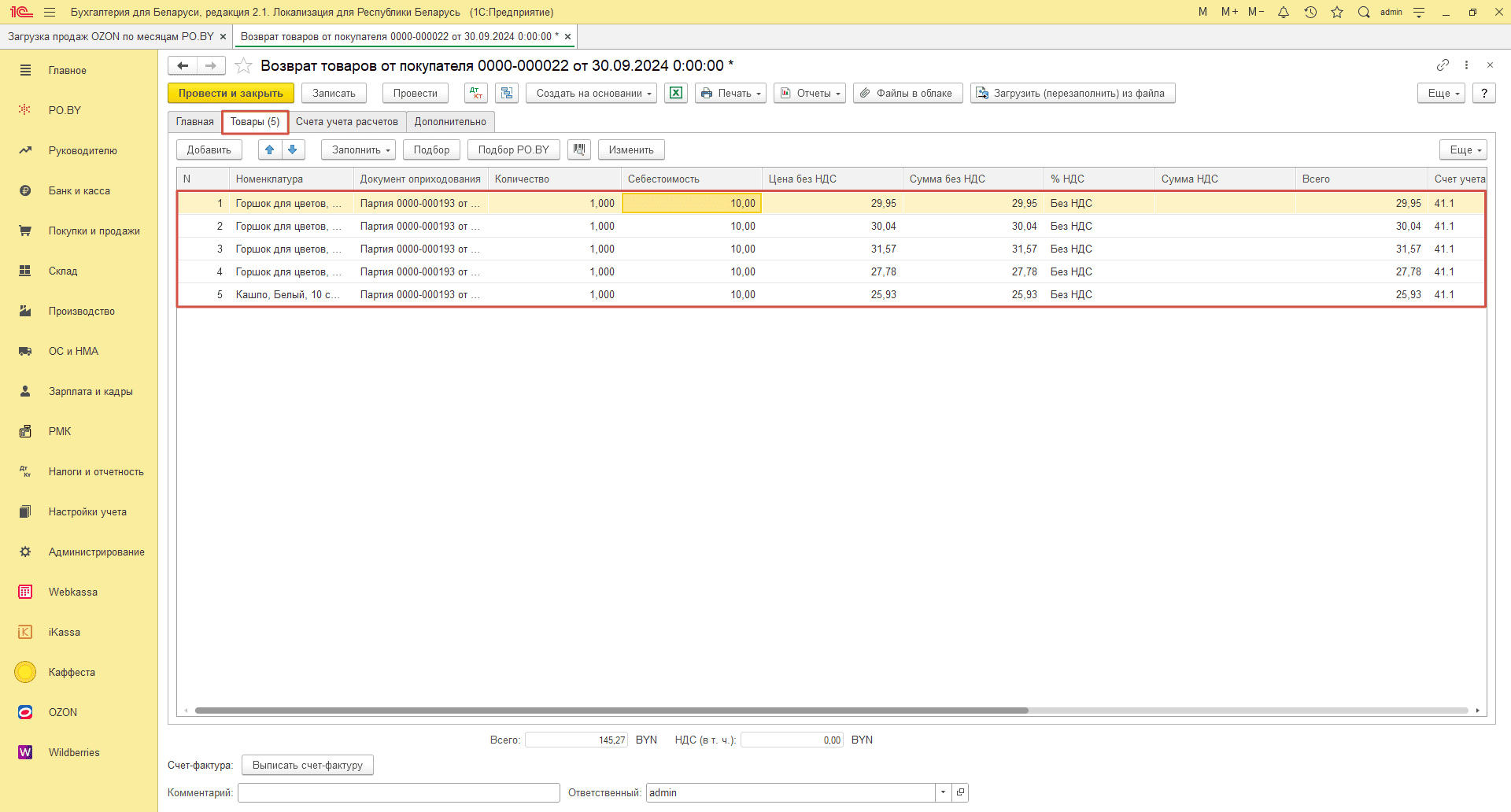Screen dimensions: 1511x812
Task: Open help question mark button
Action: [1484, 93]
